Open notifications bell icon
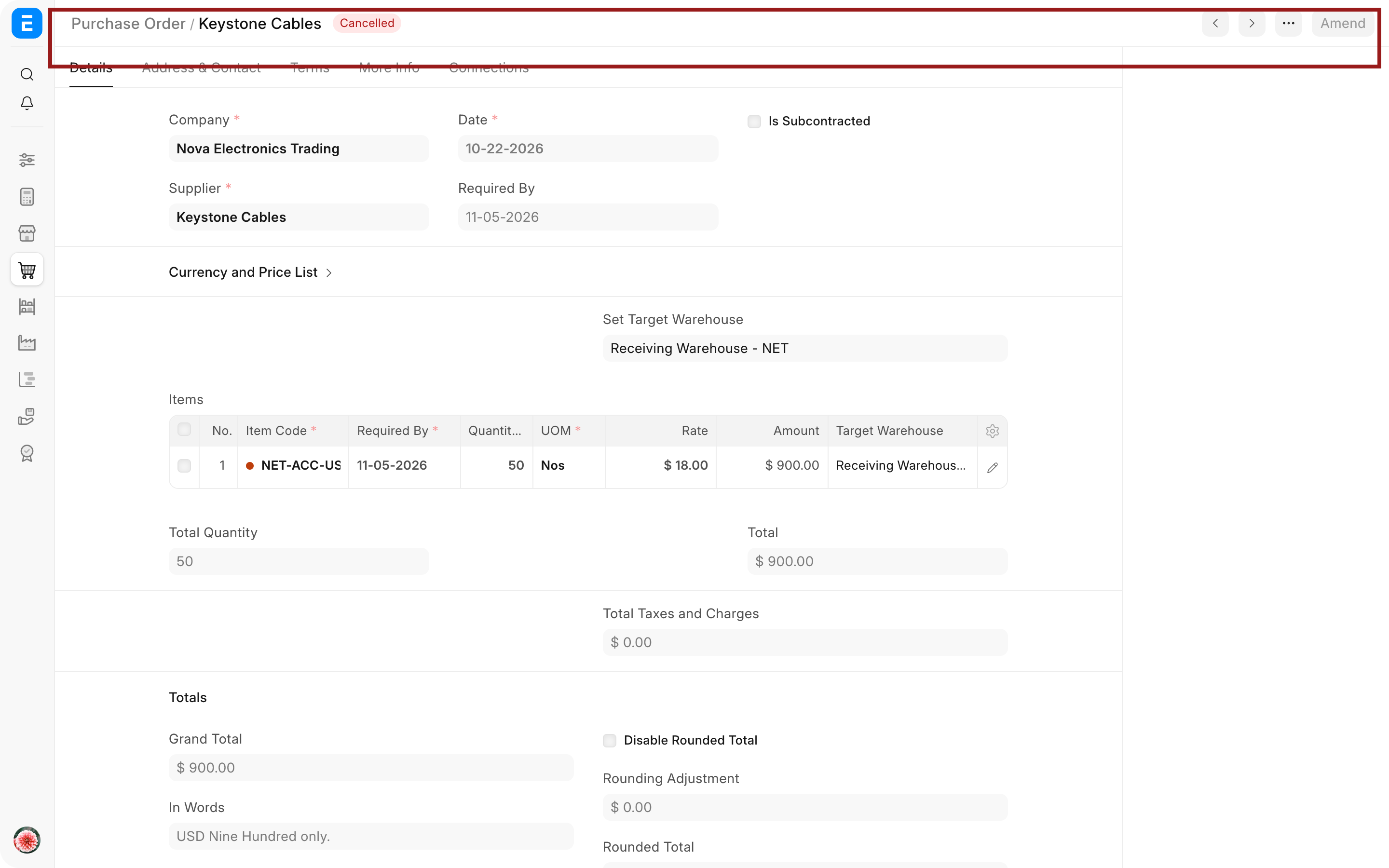 [x=27, y=103]
